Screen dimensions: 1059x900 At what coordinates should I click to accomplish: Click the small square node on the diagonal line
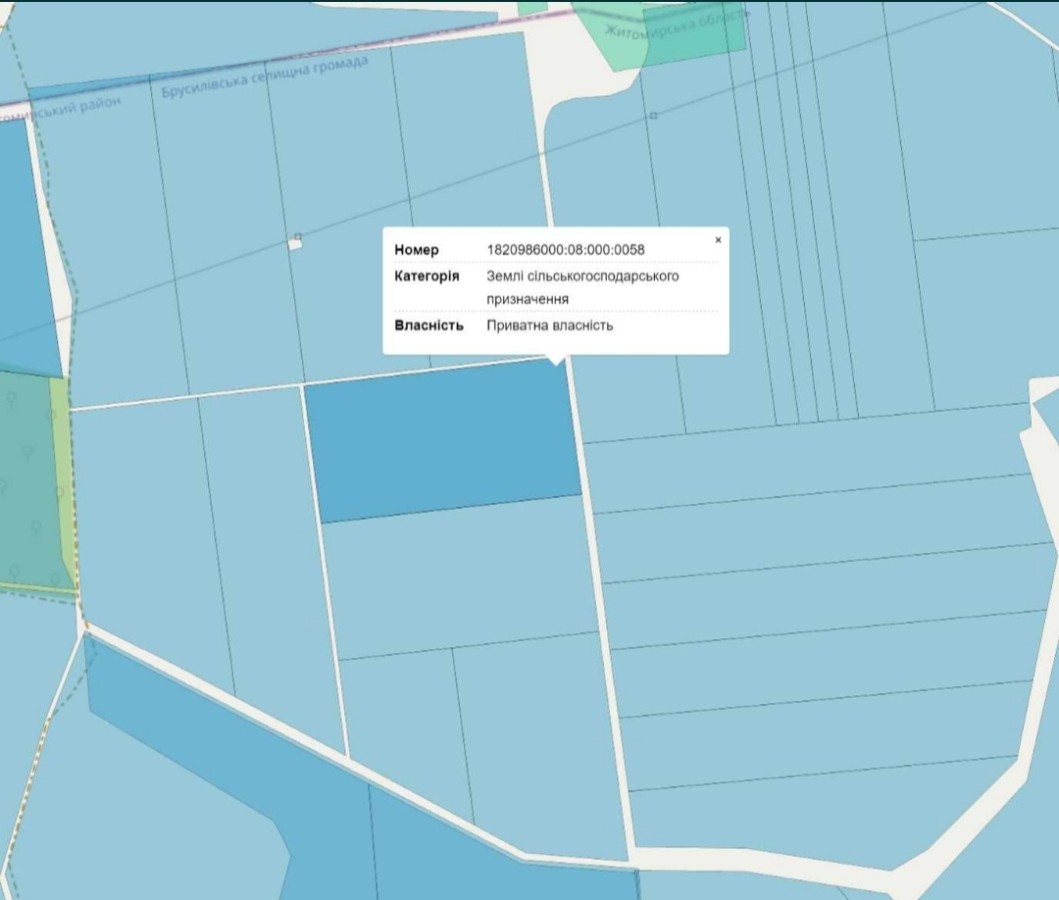point(653,116)
